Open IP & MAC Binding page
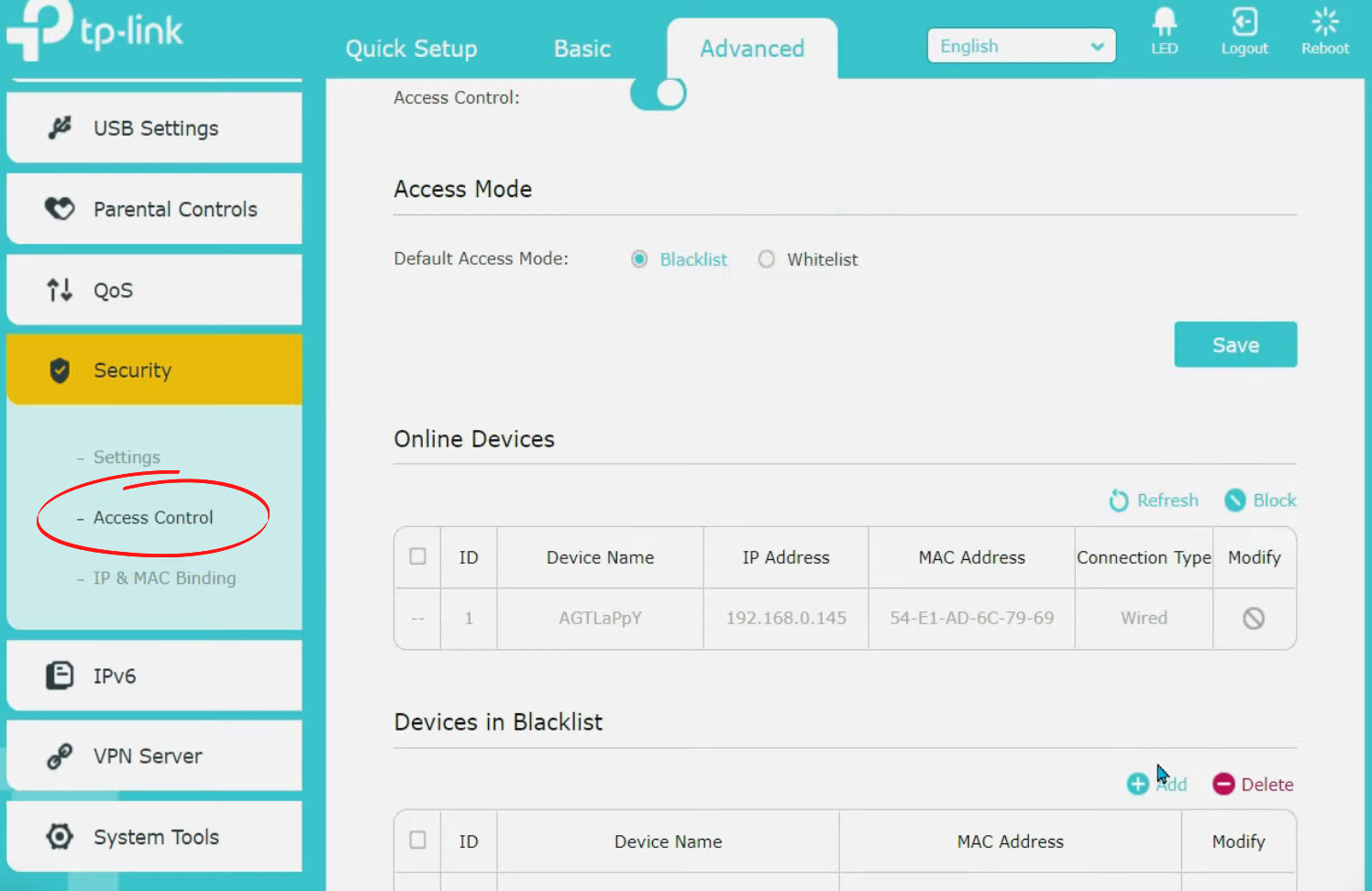 (164, 577)
